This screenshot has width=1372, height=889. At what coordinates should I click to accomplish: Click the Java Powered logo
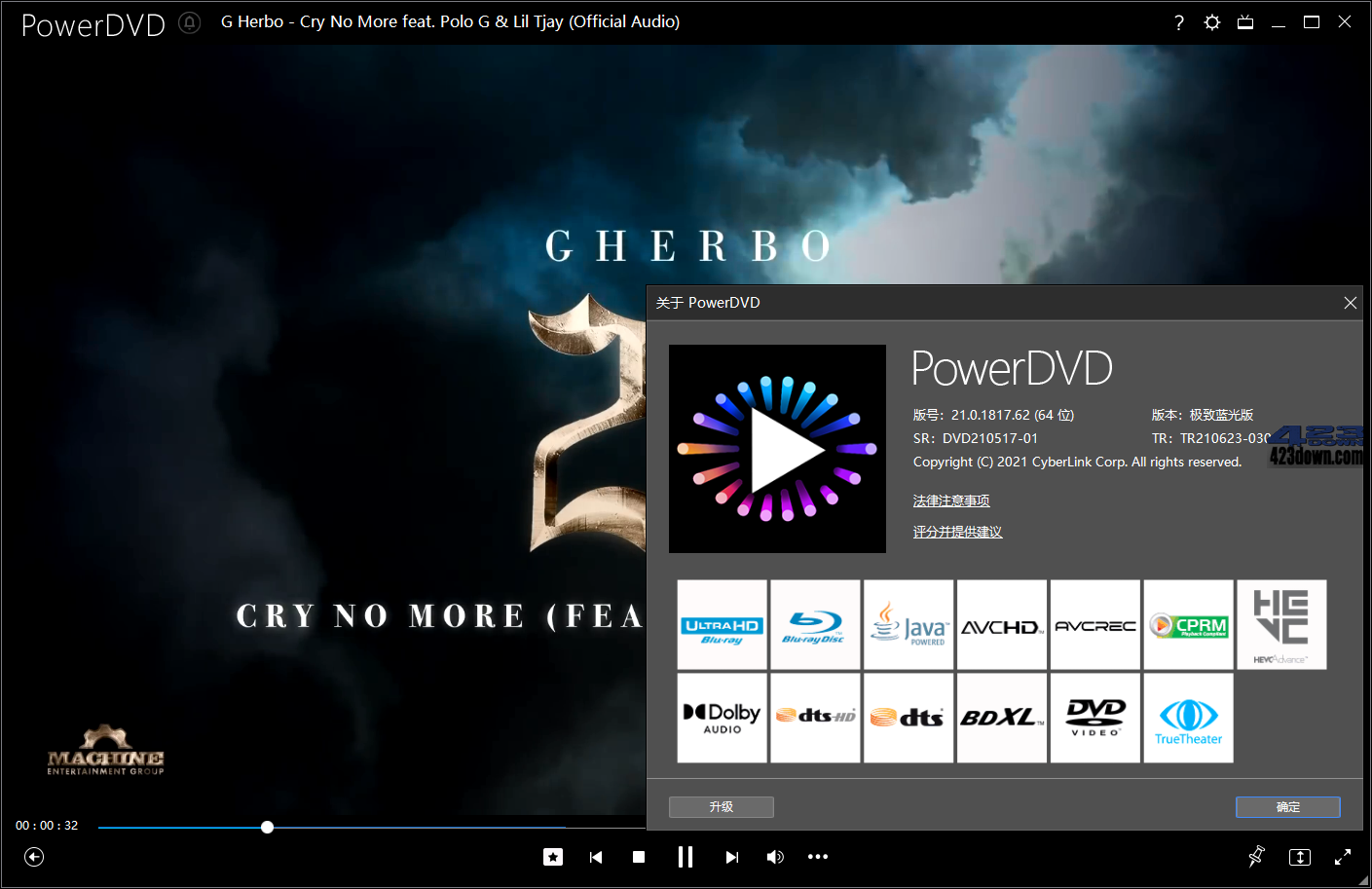click(x=908, y=625)
